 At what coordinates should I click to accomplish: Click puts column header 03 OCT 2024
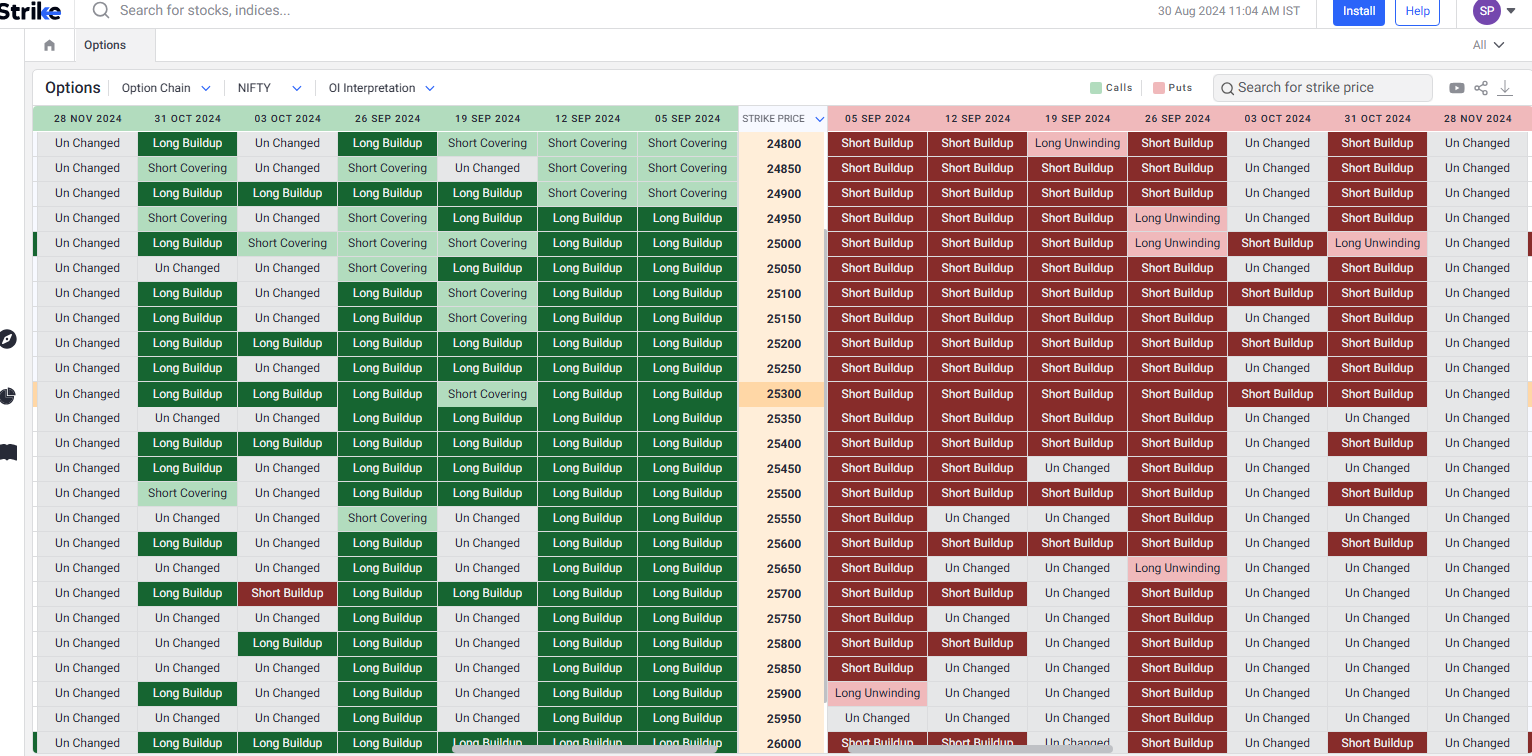[1278, 119]
